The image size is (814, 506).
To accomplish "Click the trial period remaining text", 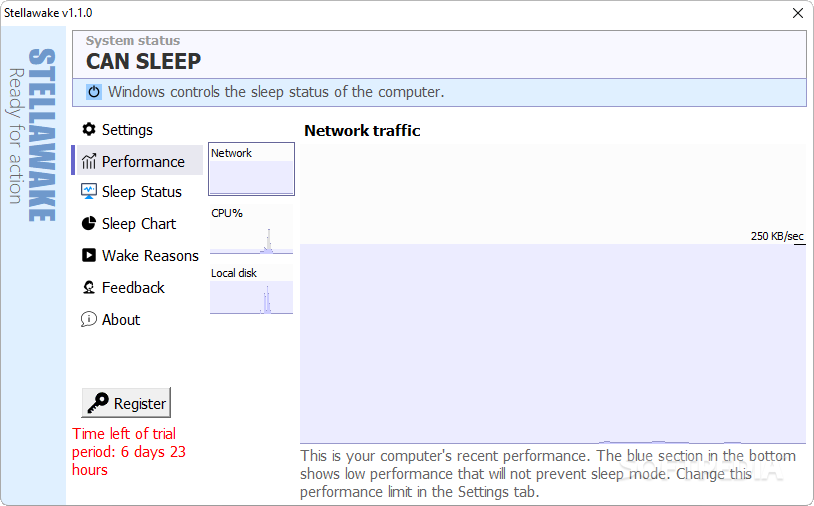I will tap(129, 452).
